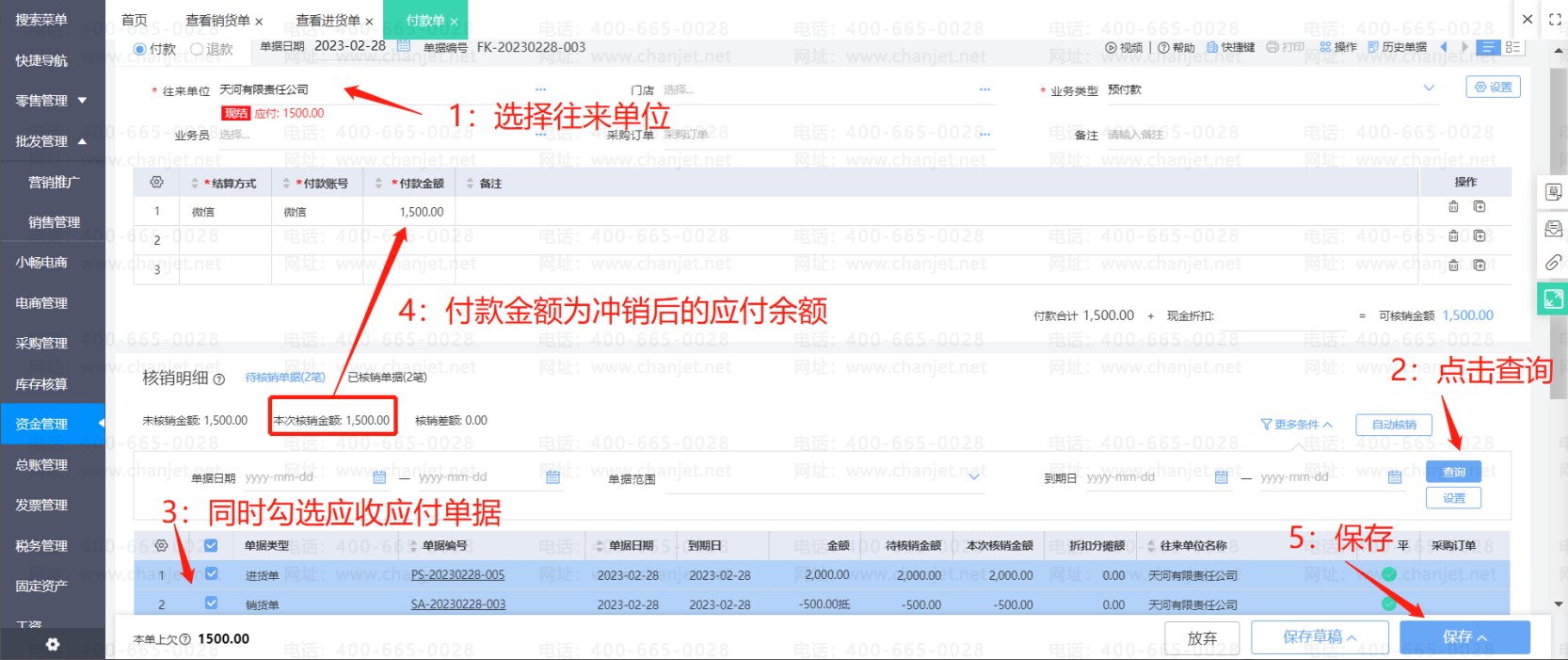Open 资金管理 in the sidebar
This screenshot has width=1568, height=660.
coord(52,424)
